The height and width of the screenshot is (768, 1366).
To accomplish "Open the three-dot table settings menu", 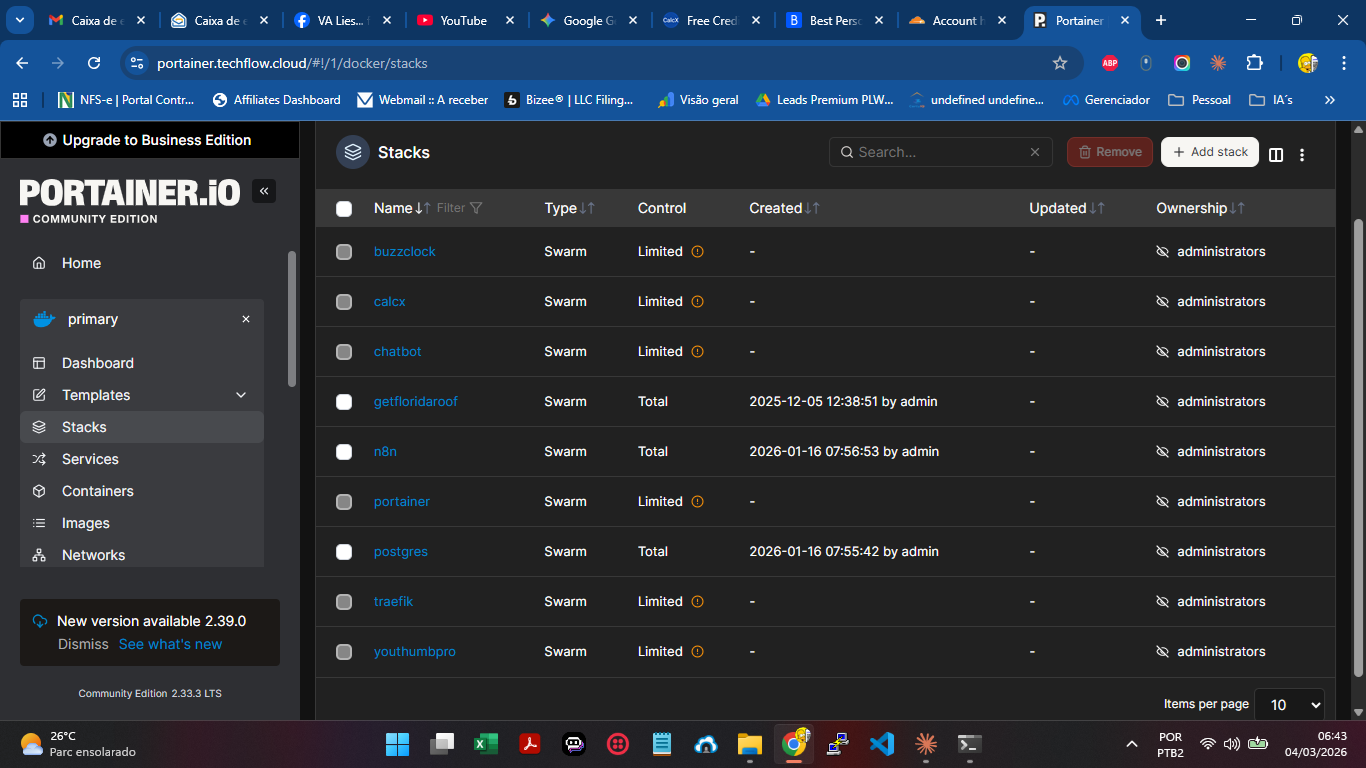I will 1302,154.
